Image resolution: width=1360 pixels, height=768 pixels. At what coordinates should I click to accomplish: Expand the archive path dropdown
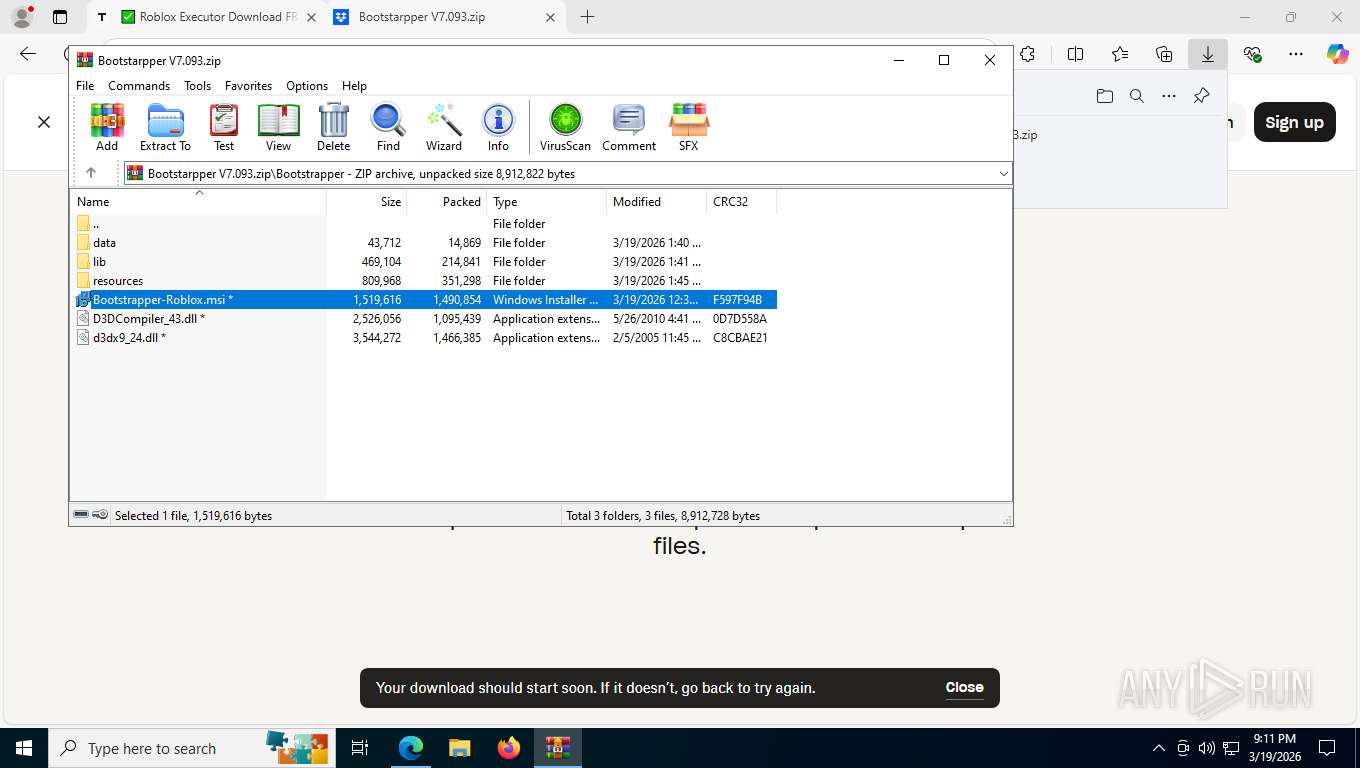pyautogui.click(x=1003, y=173)
